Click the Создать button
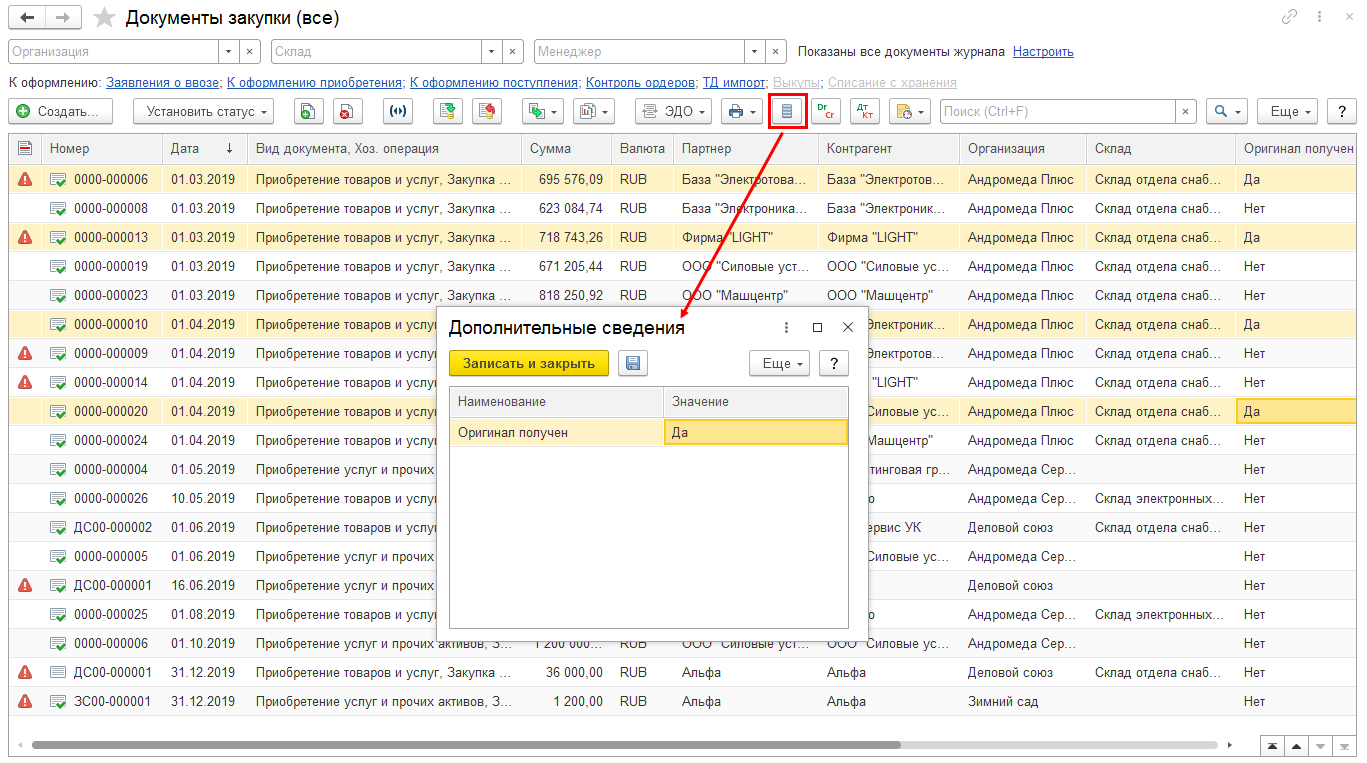This screenshot has width=1367, height=763. click(60, 111)
